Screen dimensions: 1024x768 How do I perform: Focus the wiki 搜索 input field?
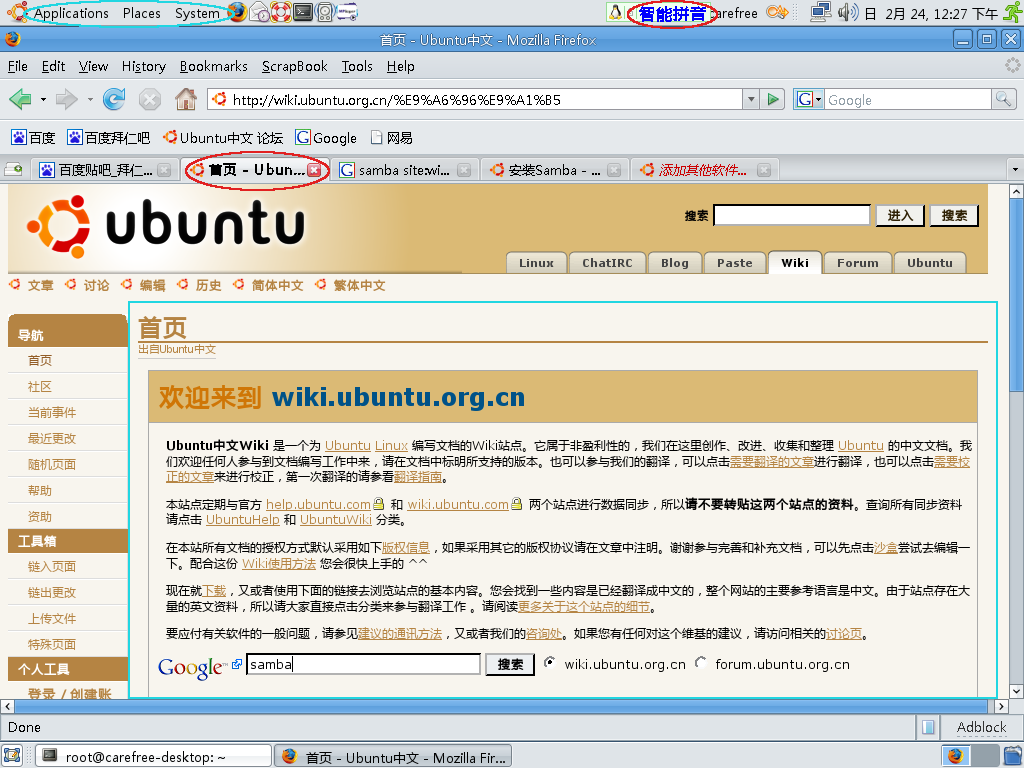[x=792, y=215]
